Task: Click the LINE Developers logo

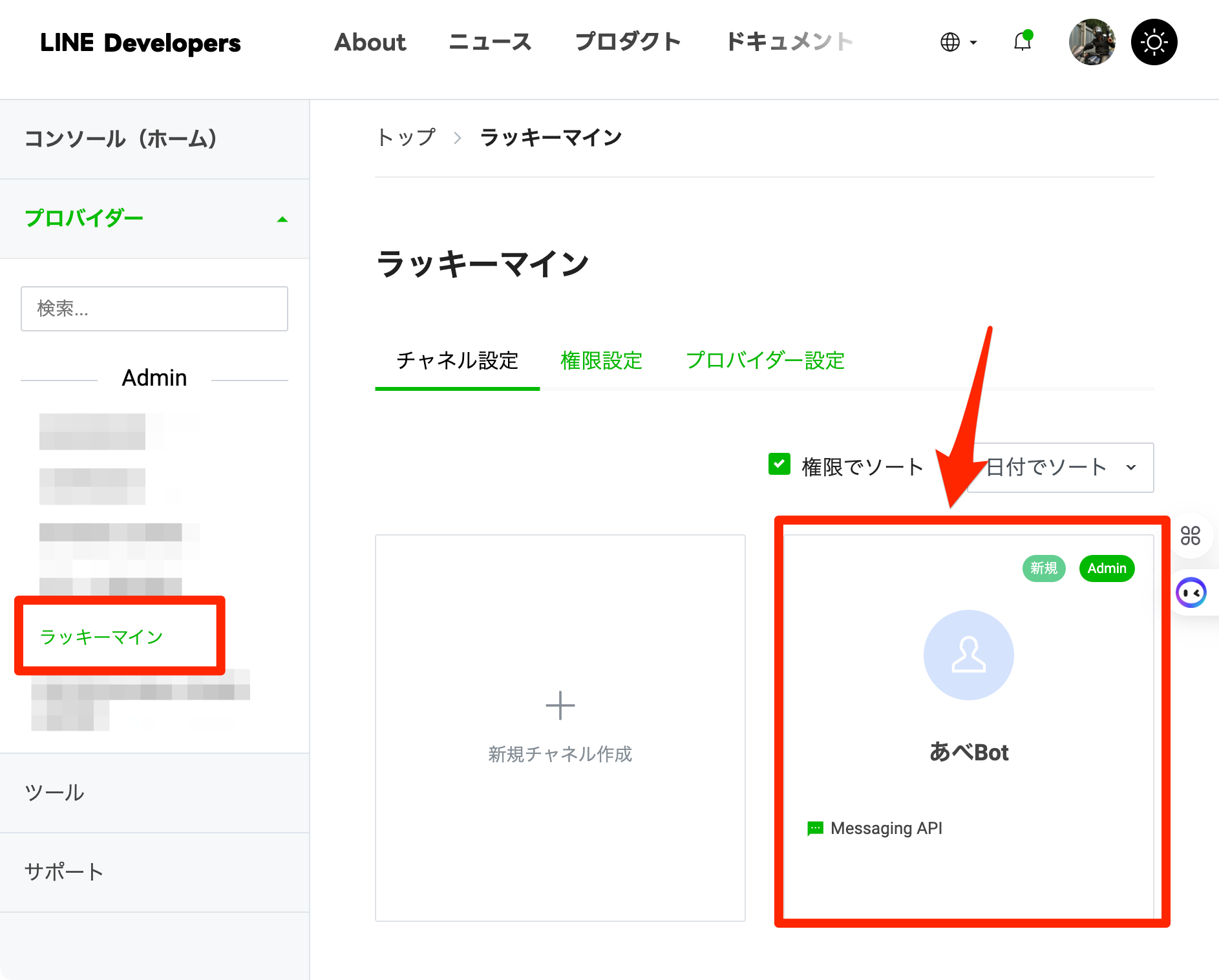Action: [140, 43]
